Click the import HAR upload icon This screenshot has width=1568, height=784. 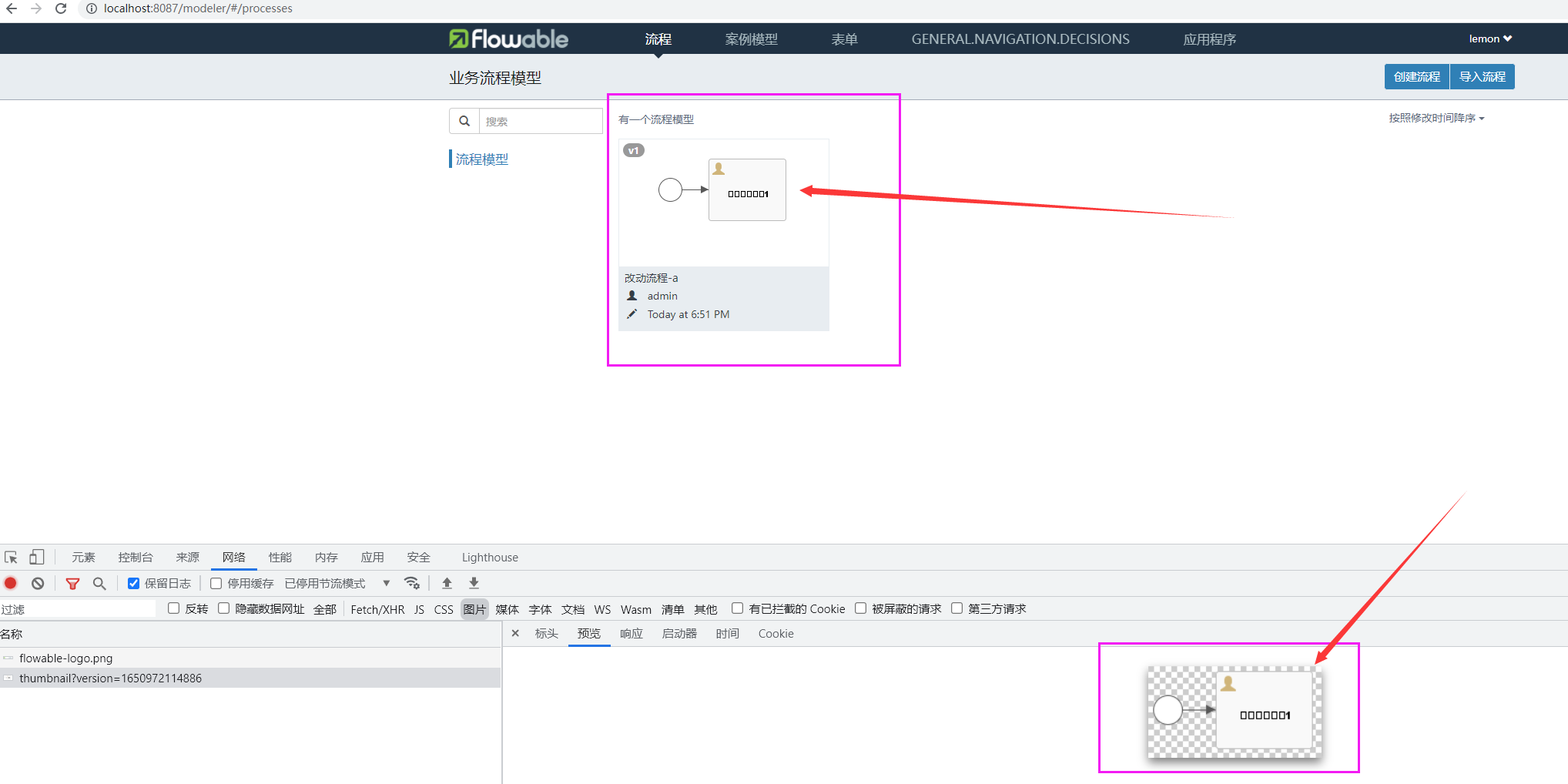447,583
